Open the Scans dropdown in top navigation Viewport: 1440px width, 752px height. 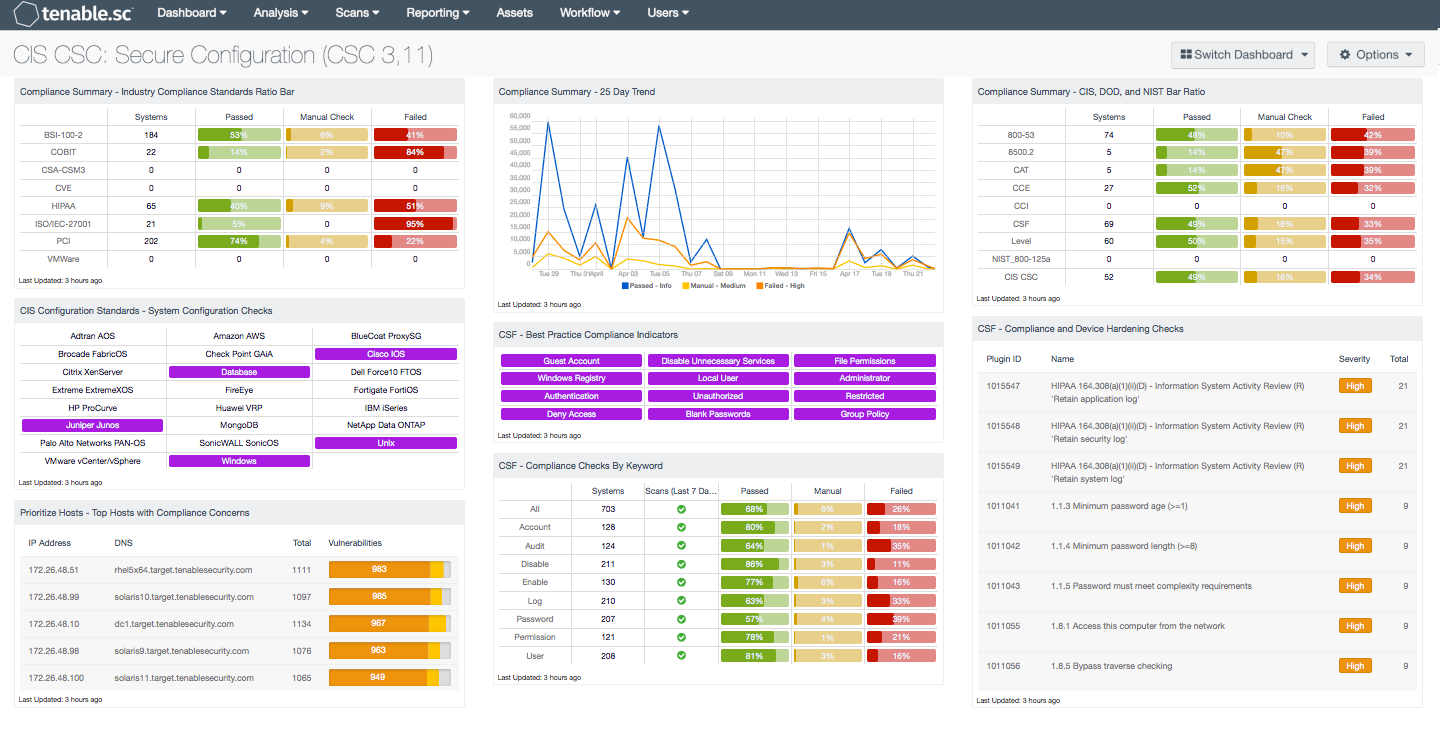tap(358, 13)
